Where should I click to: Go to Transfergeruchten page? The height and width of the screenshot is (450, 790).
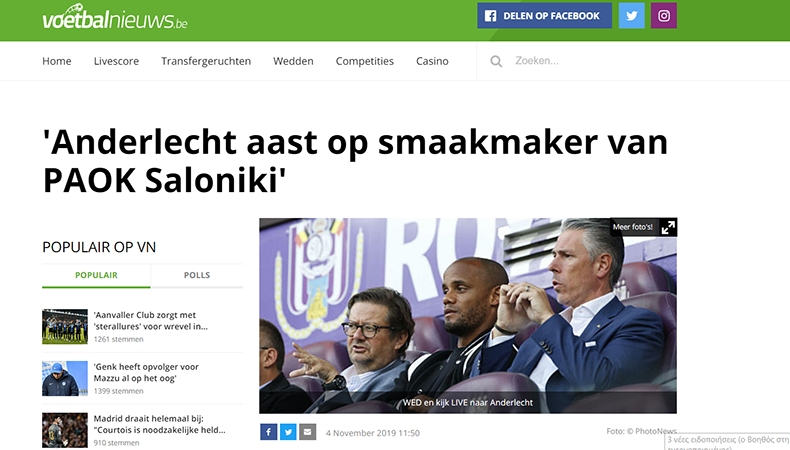pyautogui.click(x=206, y=61)
